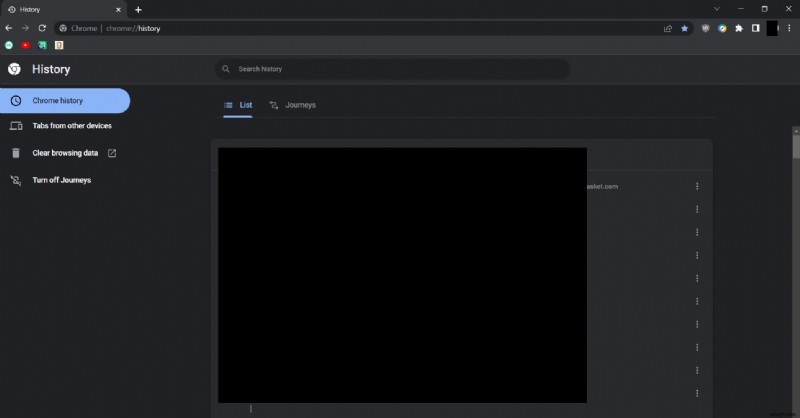Focus the Search history field
Image resolution: width=800 pixels, height=418 pixels.
(x=393, y=69)
